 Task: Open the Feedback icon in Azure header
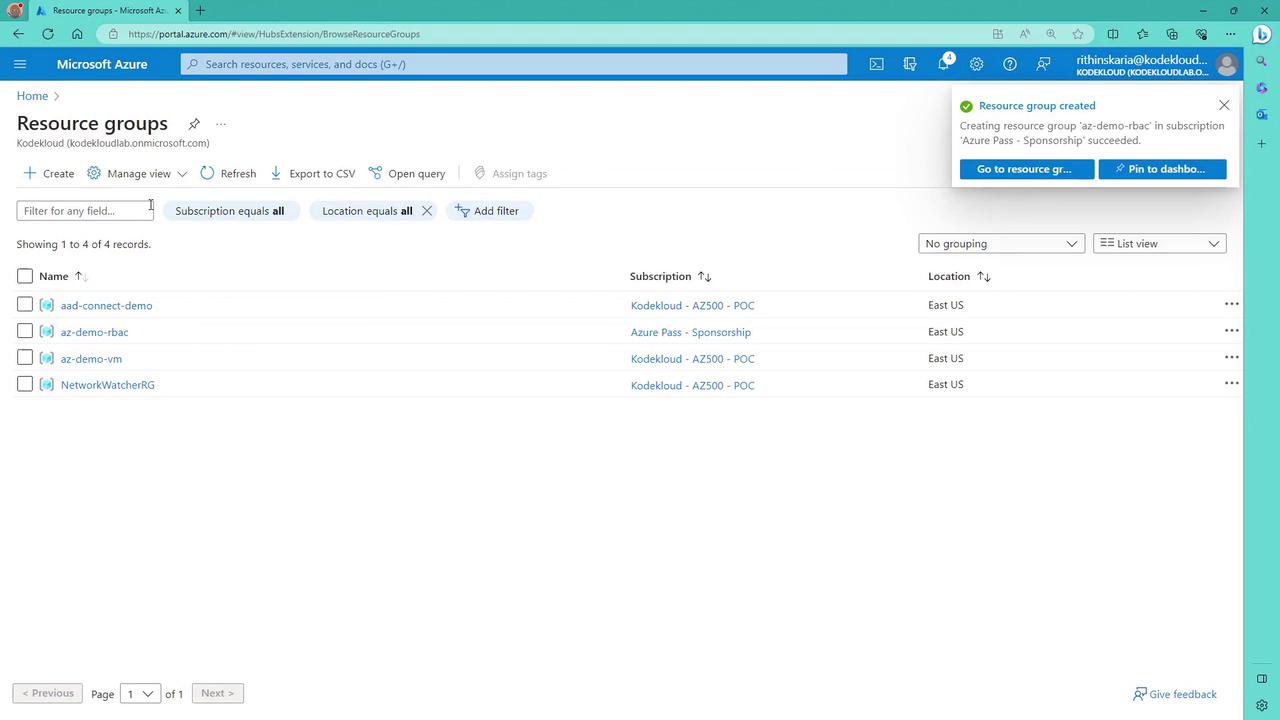(x=1043, y=64)
